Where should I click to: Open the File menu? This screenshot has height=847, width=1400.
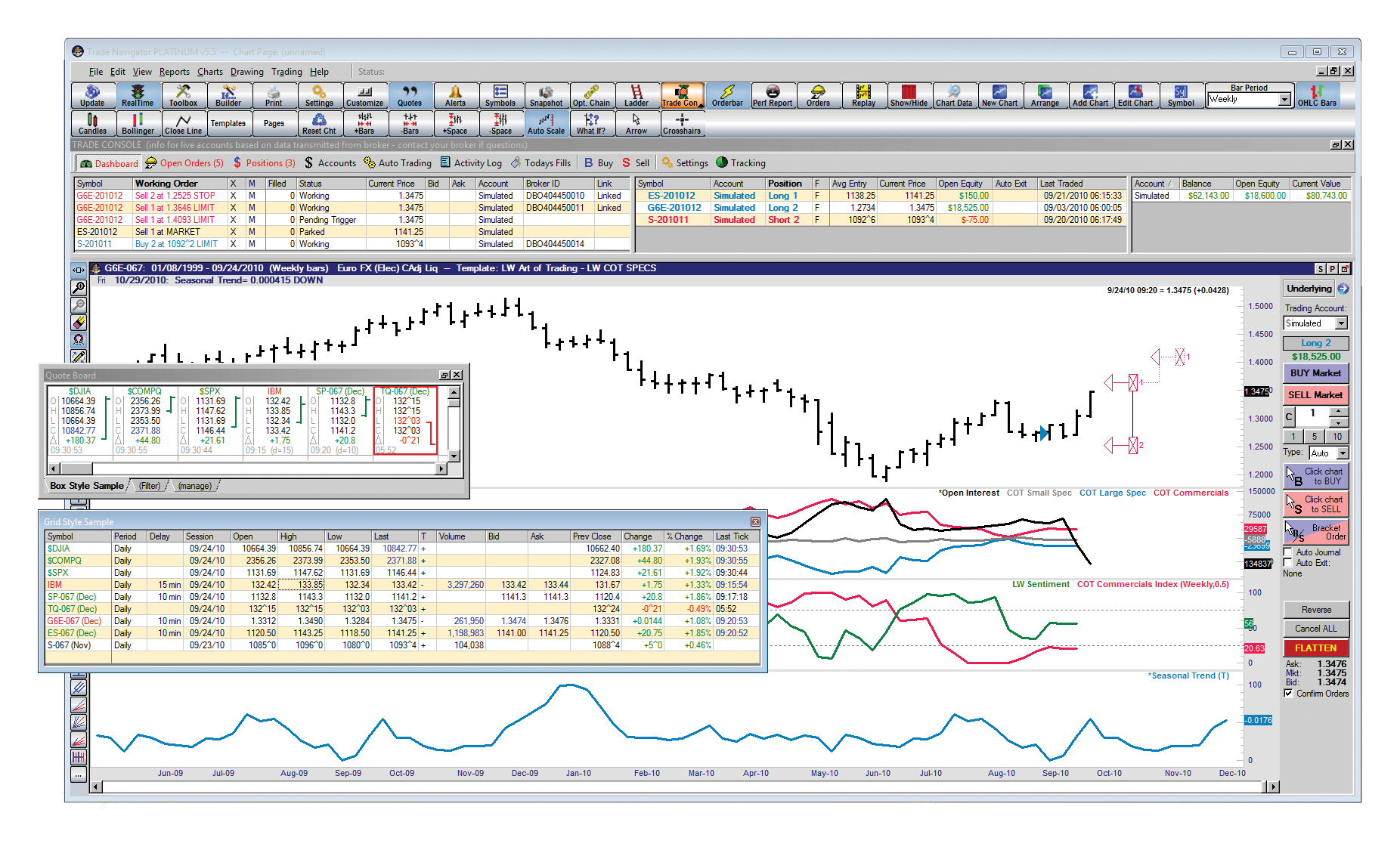tap(96, 72)
